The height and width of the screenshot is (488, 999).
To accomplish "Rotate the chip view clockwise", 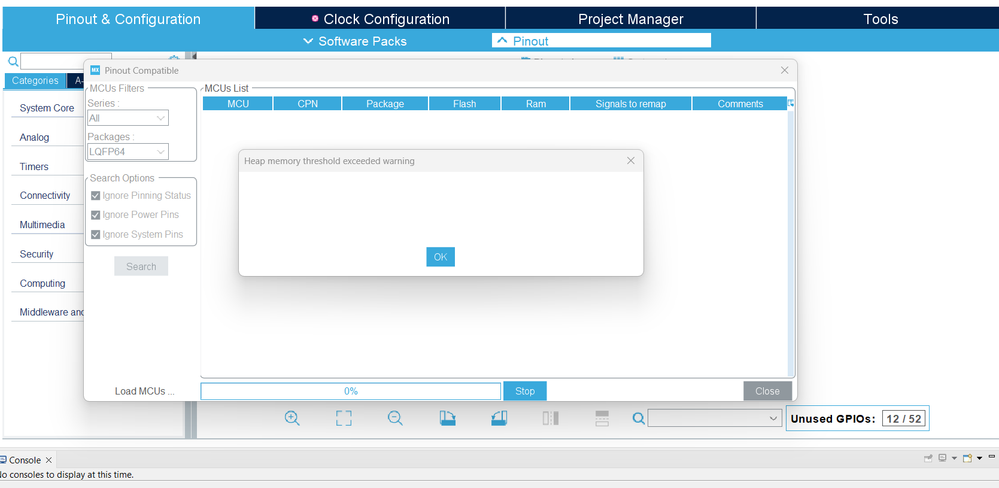I will tap(448, 418).
